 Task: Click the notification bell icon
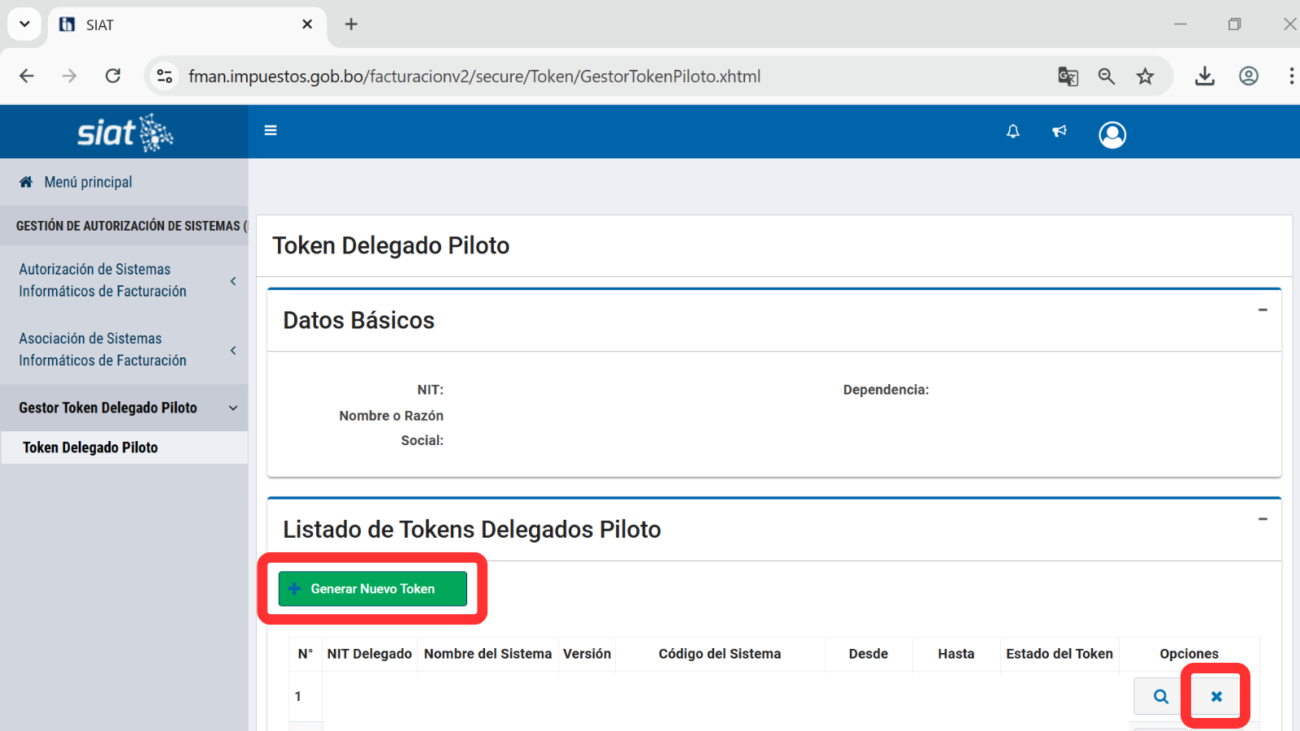coord(1013,132)
